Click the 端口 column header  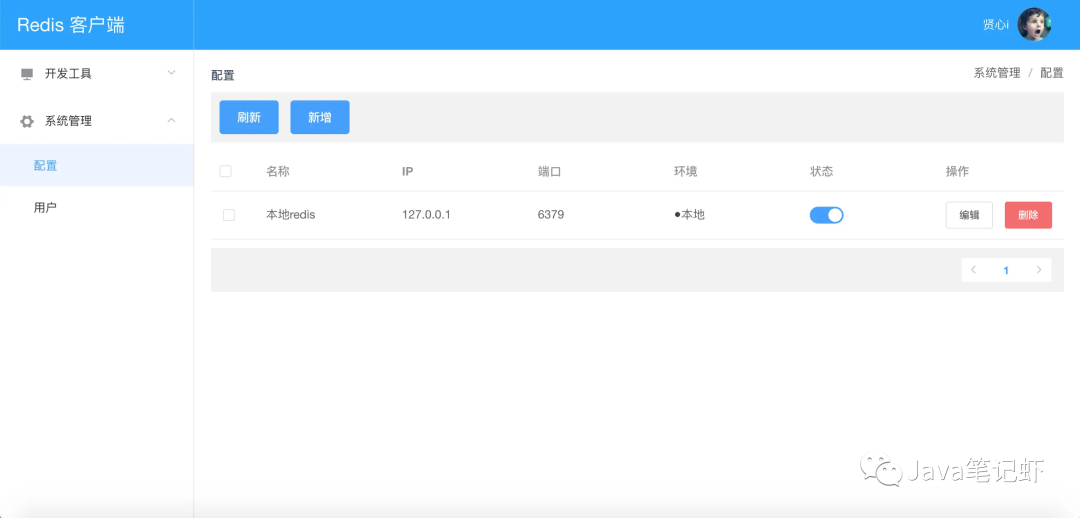550,172
